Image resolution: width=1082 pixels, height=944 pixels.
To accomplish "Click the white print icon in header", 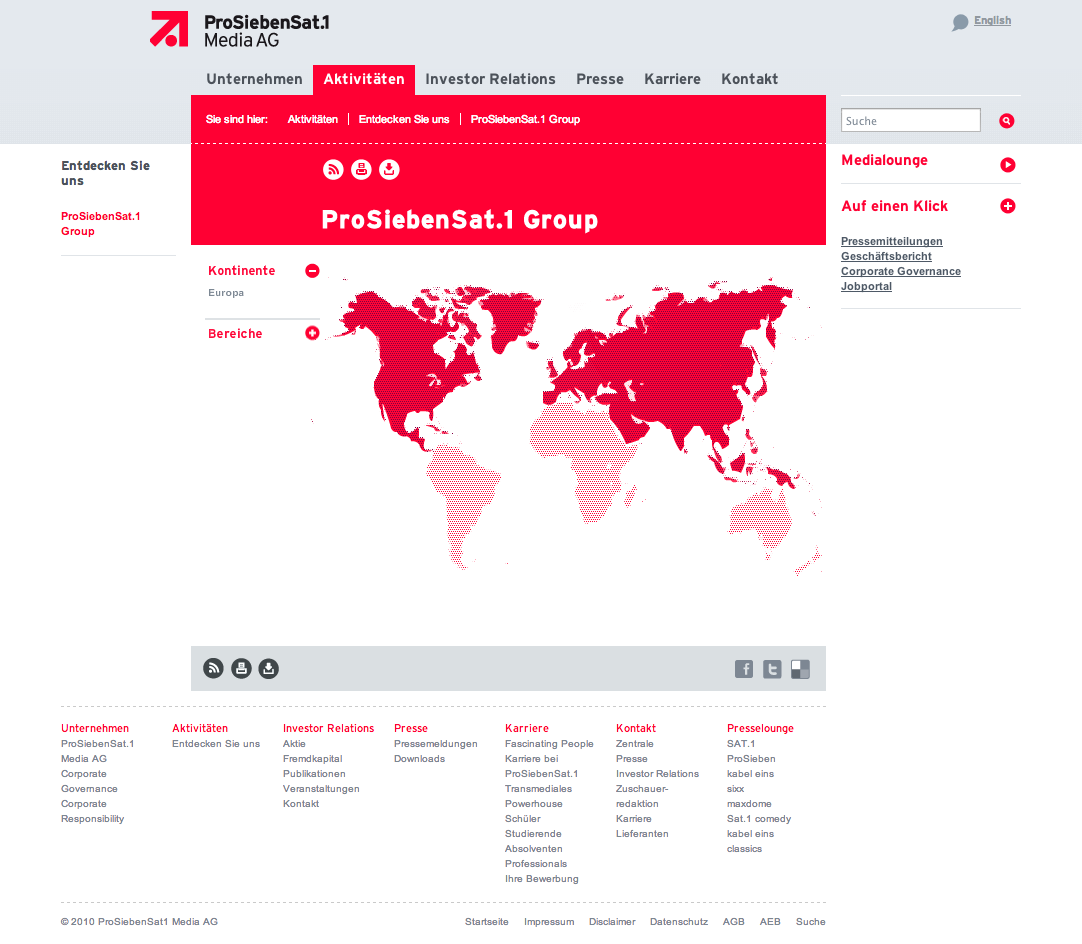I will click(361, 169).
